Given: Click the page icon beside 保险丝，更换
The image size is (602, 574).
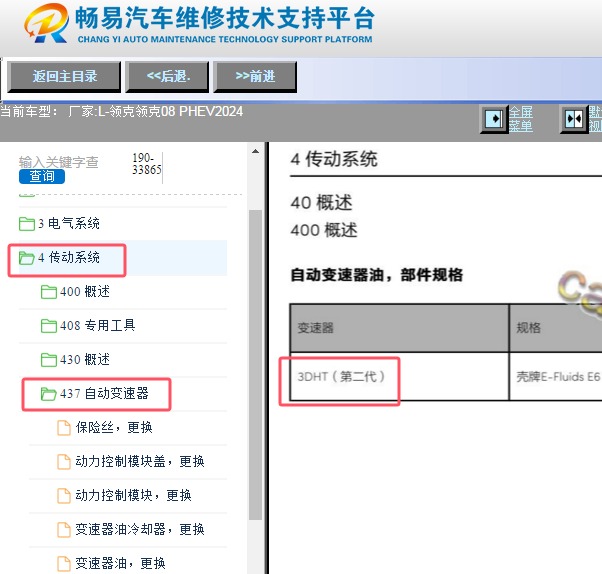Looking at the screenshot, I should [x=64, y=428].
